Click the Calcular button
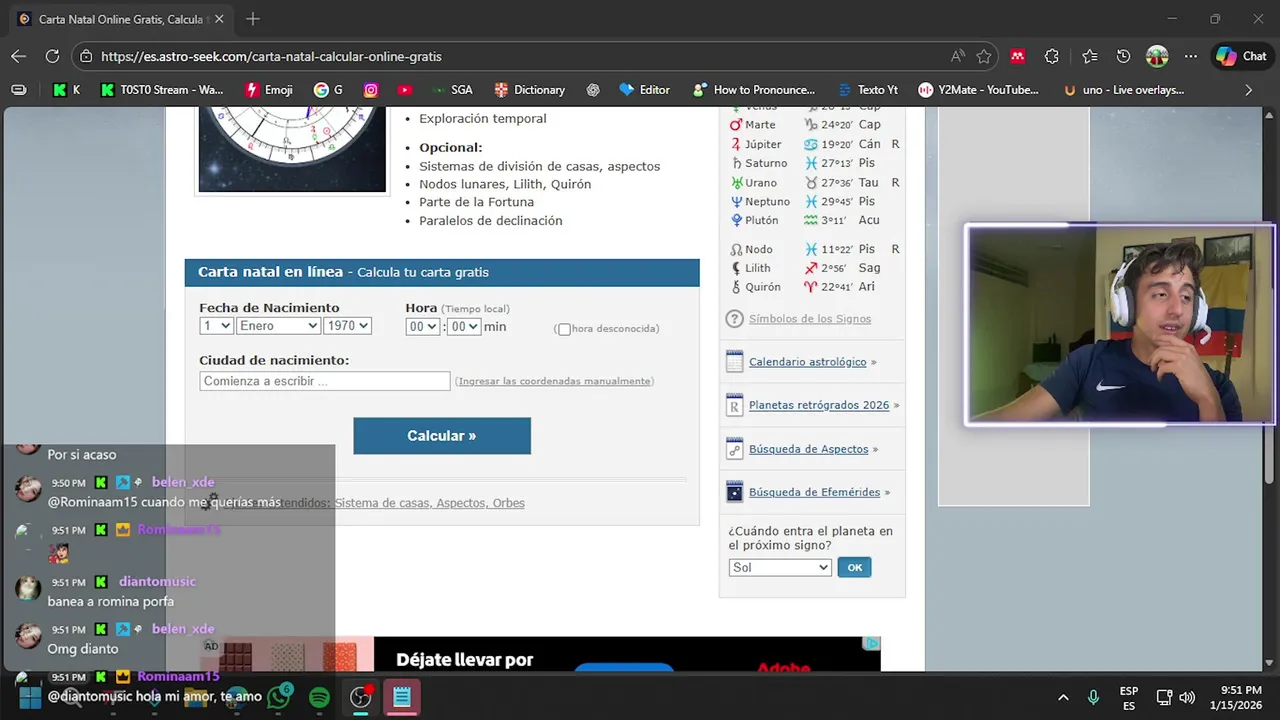1280x720 pixels. click(x=442, y=436)
